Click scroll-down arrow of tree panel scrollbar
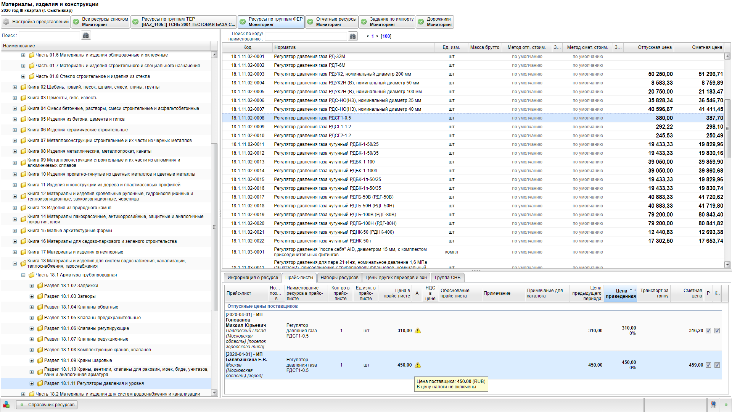 click(215, 393)
